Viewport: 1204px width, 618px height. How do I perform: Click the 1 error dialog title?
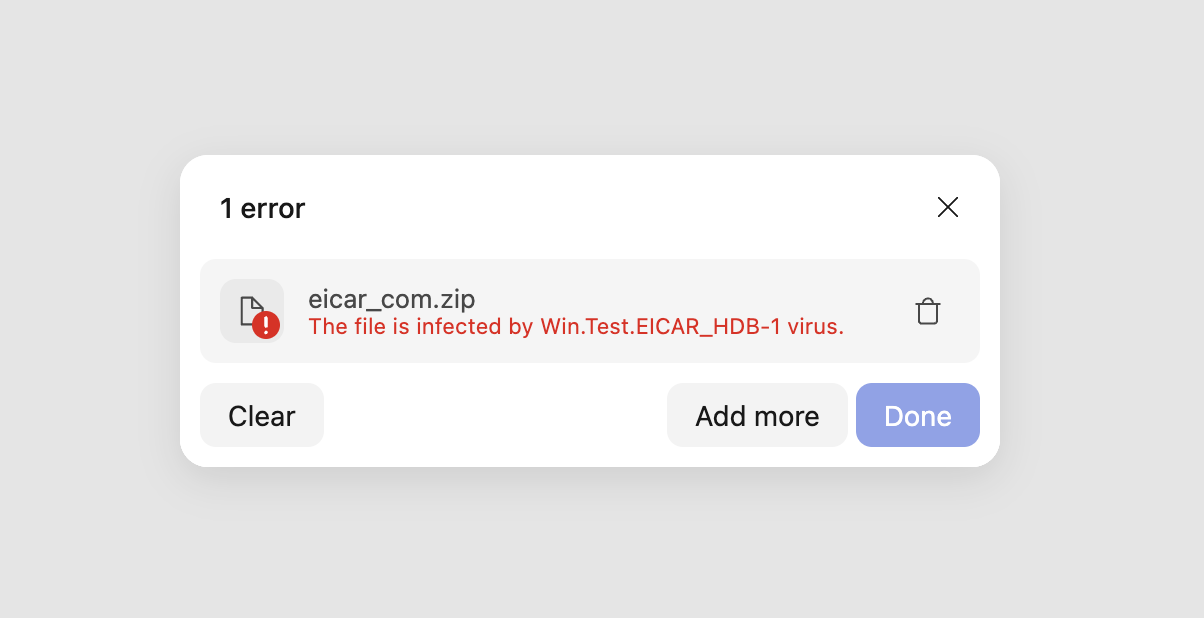(263, 208)
